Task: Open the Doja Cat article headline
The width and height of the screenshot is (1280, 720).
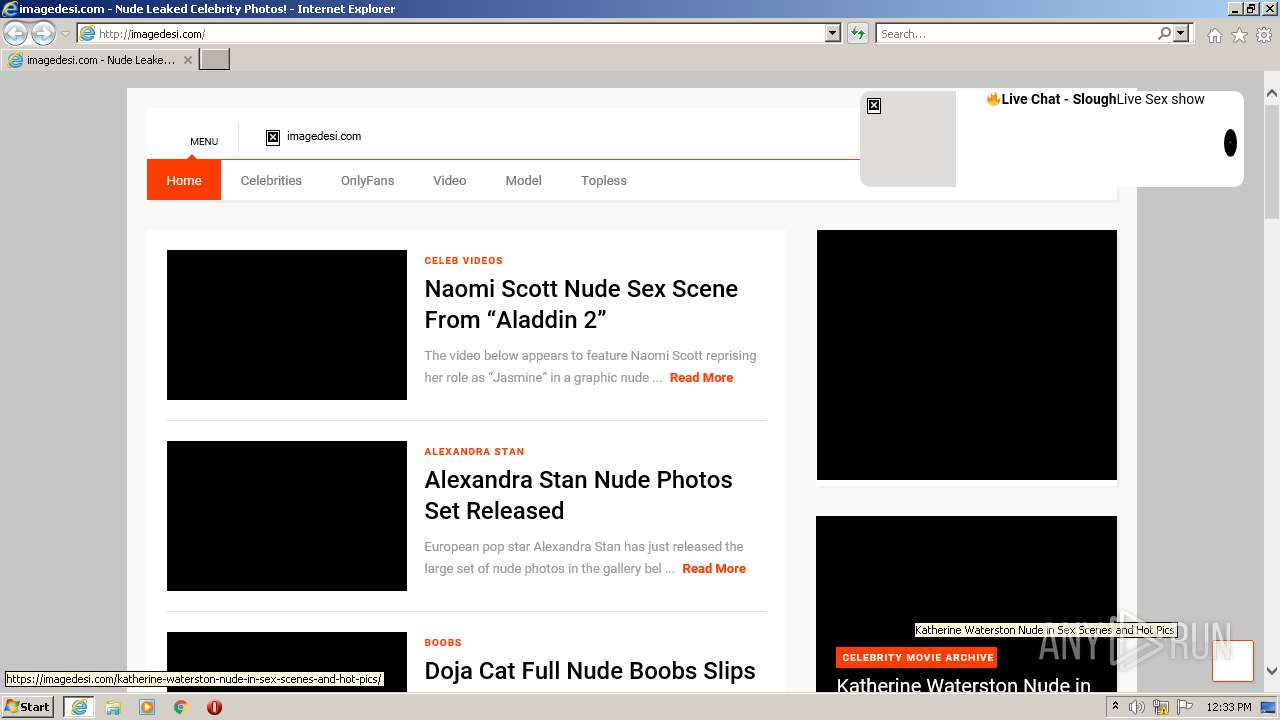Action: [x=590, y=671]
